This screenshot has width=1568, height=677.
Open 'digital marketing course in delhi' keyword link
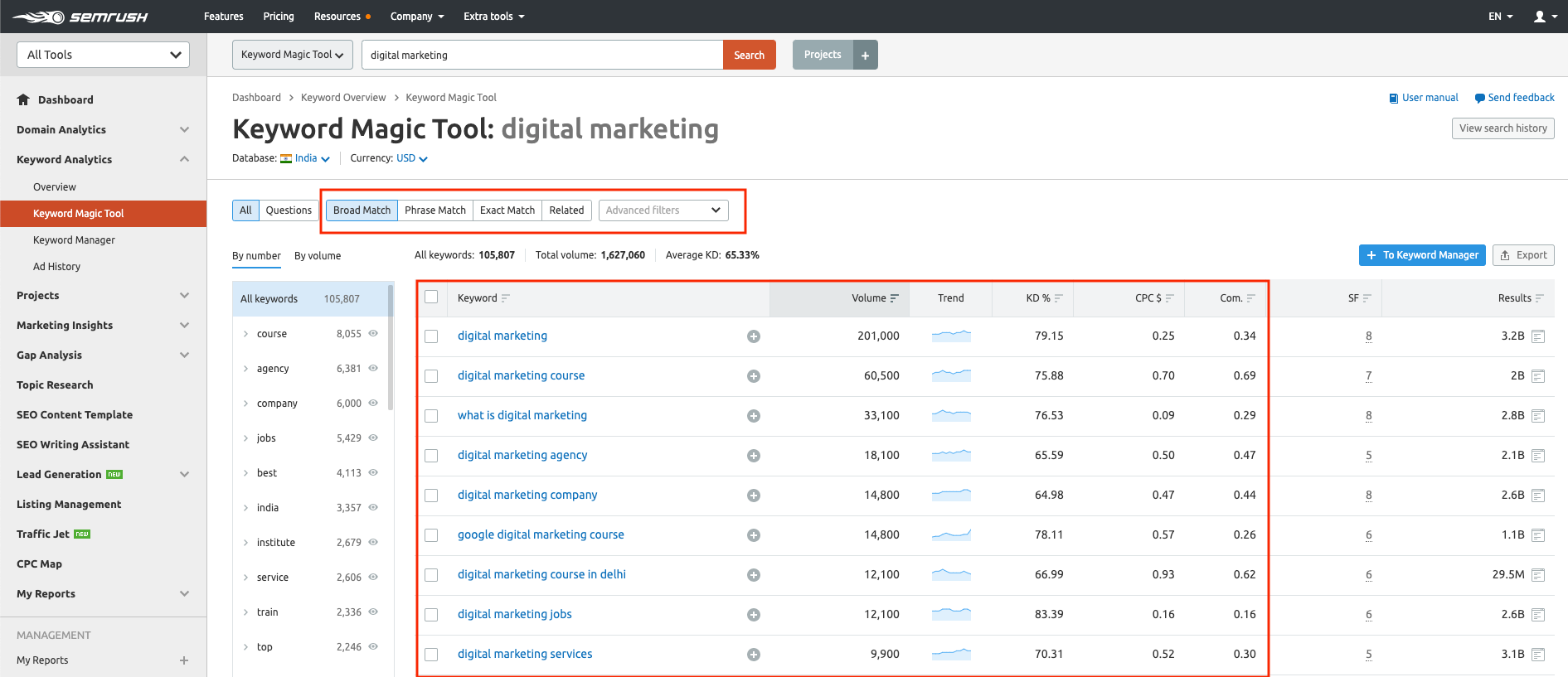[x=541, y=574]
